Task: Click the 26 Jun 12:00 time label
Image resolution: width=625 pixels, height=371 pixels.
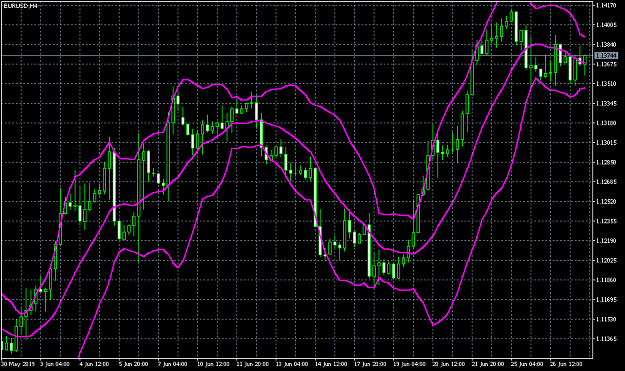Action: pyautogui.click(x=566, y=364)
